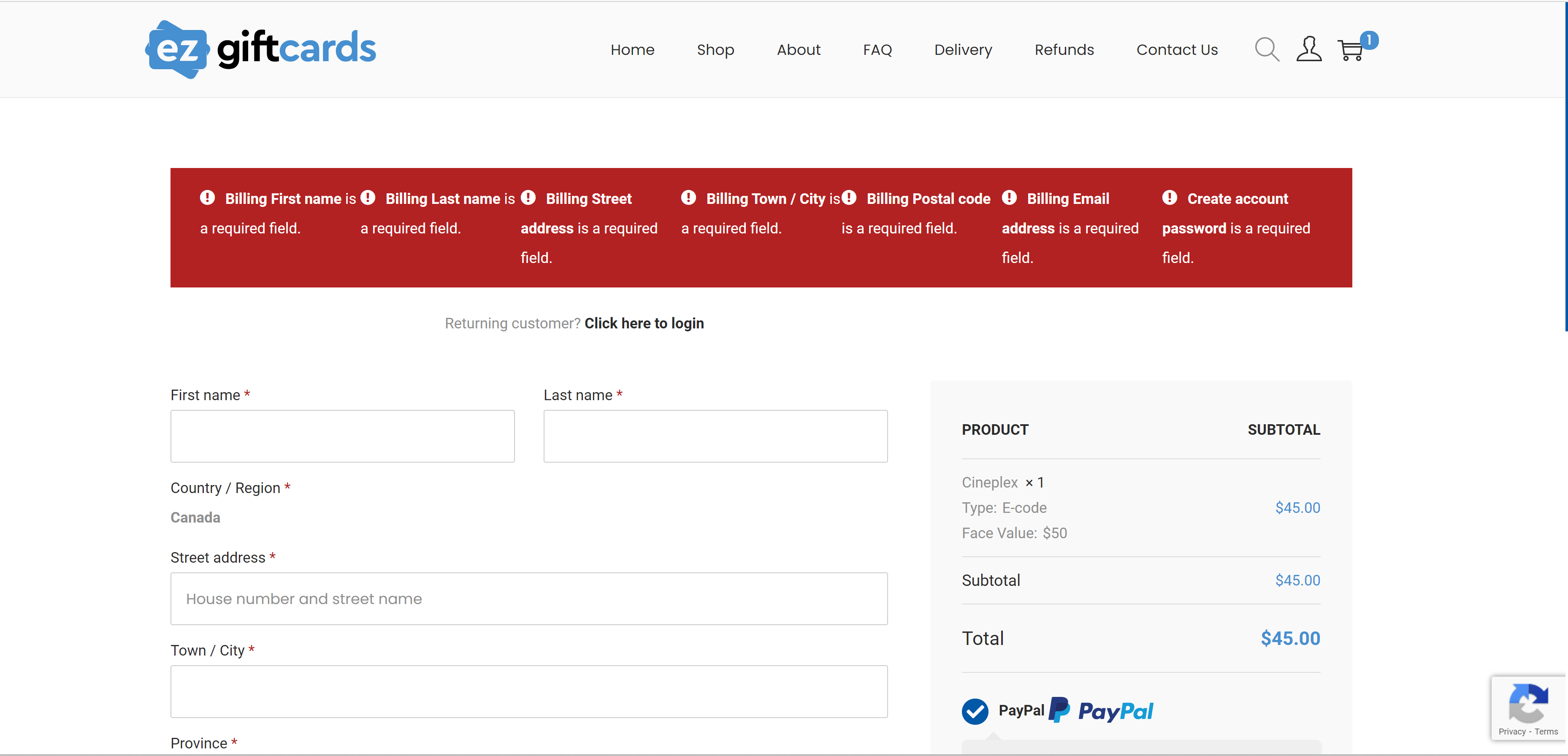Open the Country / Region selector showing Canada
The height and width of the screenshot is (756, 1568).
(x=195, y=518)
